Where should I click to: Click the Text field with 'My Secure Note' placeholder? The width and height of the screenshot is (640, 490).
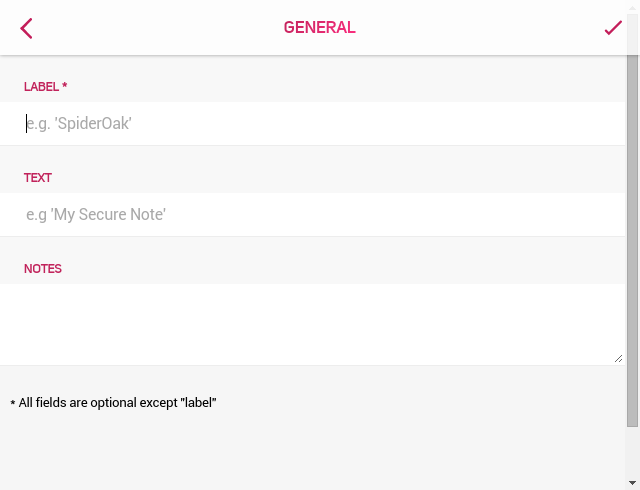click(x=312, y=215)
